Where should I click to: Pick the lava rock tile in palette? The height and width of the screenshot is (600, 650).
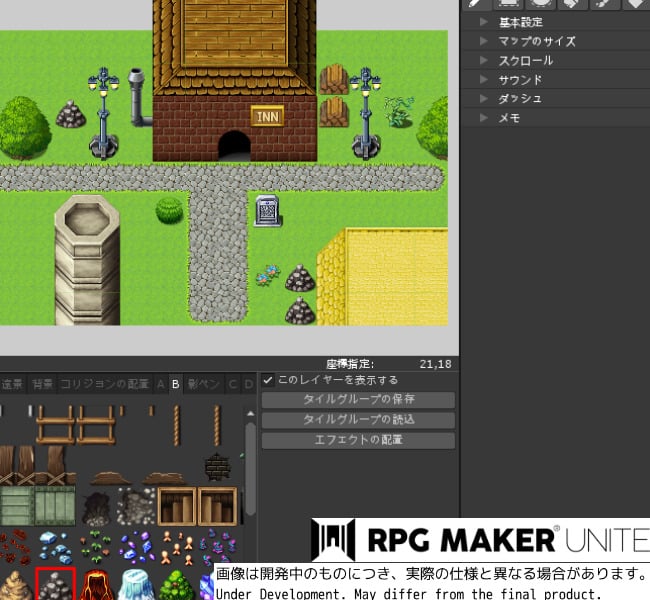point(96,584)
